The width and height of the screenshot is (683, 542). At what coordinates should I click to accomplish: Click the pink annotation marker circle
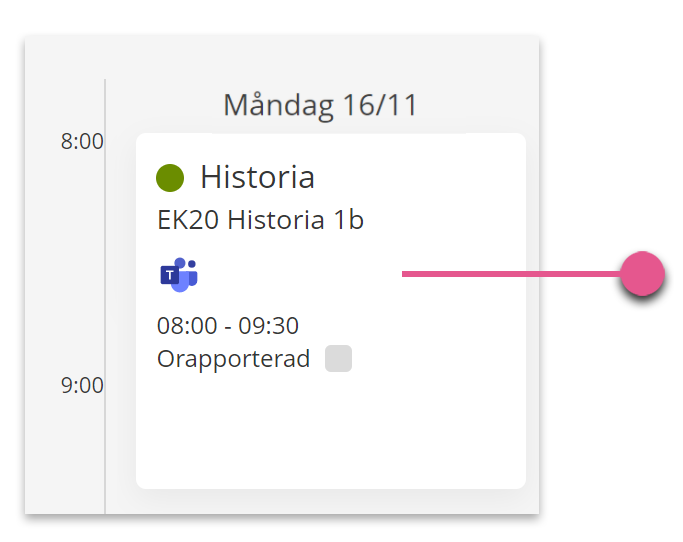pos(642,274)
